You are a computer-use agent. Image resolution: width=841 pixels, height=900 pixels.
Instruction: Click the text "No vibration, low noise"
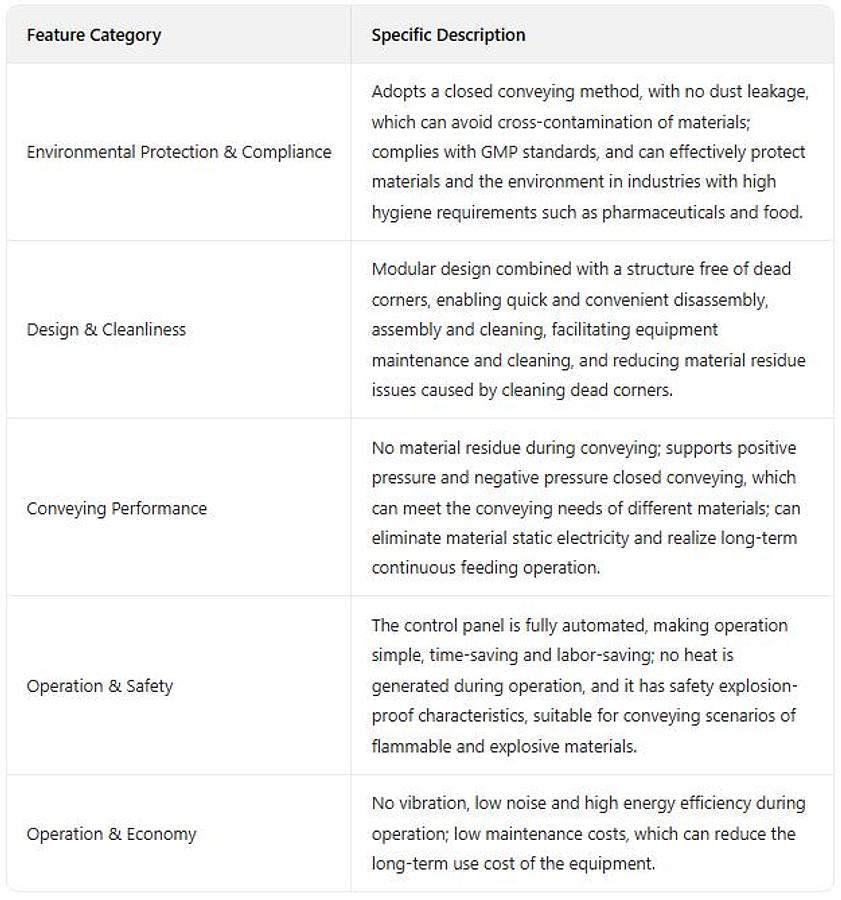(x=458, y=803)
